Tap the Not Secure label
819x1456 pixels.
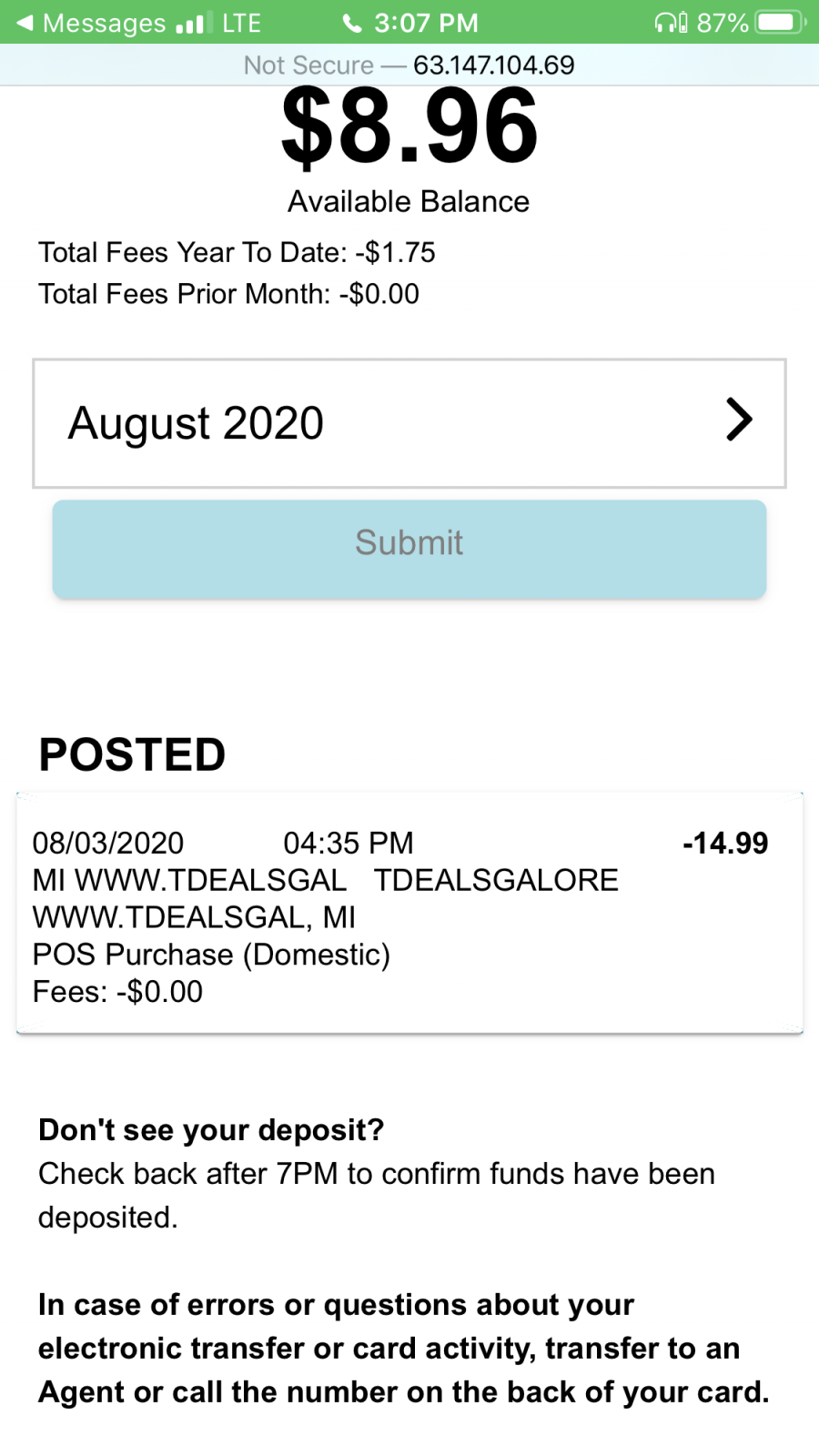click(x=308, y=66)
